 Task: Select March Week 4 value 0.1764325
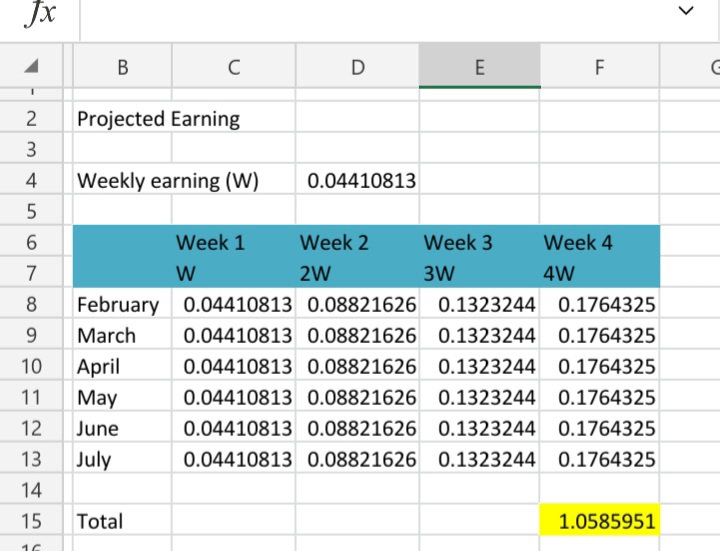tap(599, 335)
